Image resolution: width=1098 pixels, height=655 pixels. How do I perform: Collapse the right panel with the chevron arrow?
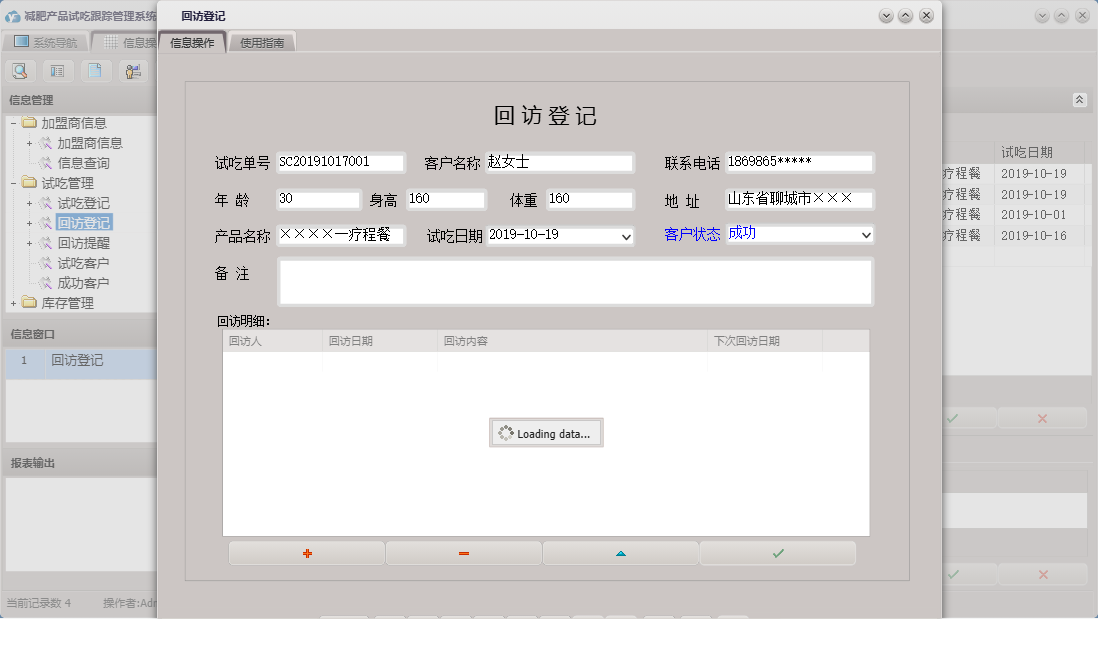(1079, 100)
